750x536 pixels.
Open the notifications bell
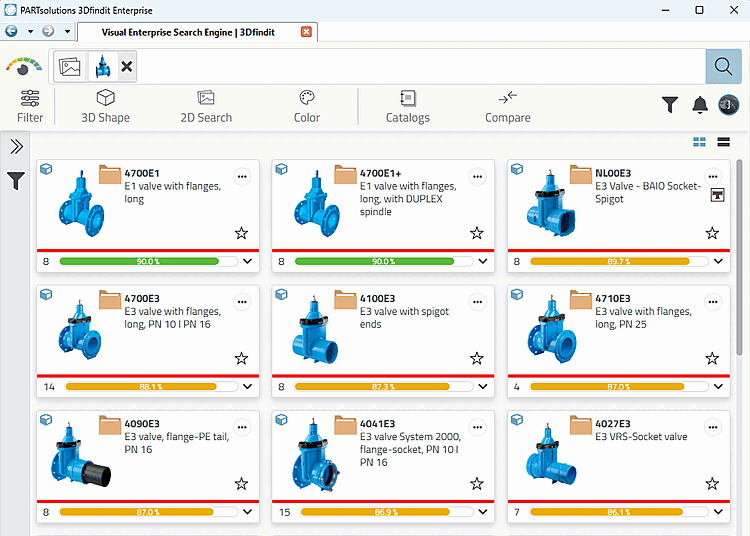point(700,104)
